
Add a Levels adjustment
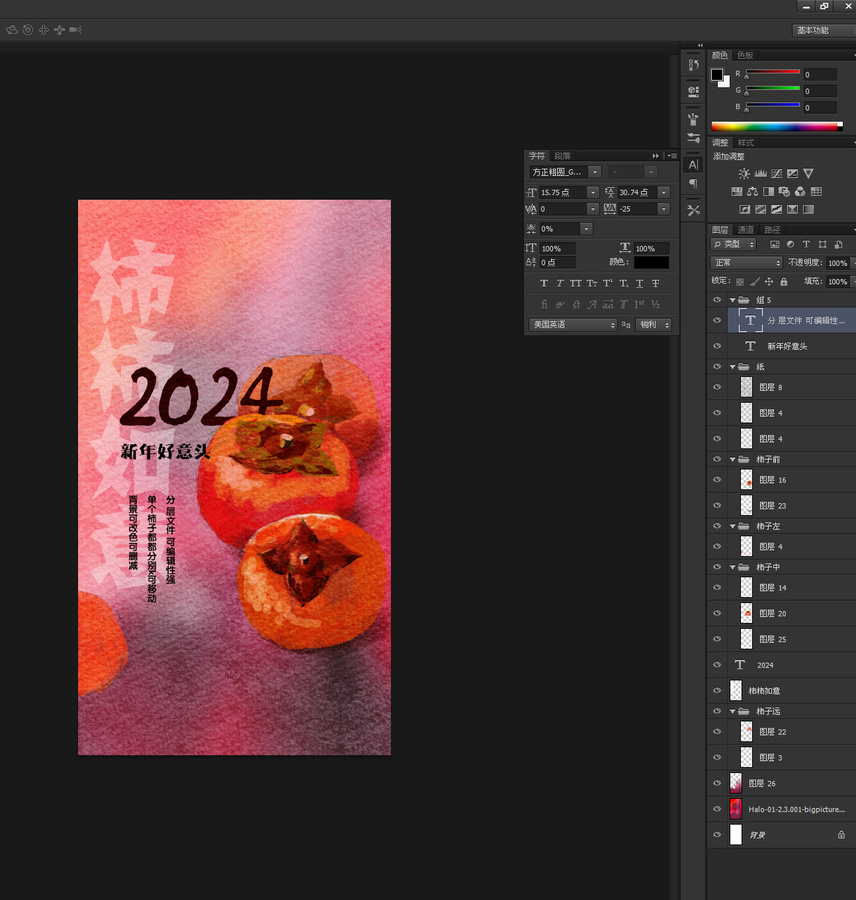[761, 173]
